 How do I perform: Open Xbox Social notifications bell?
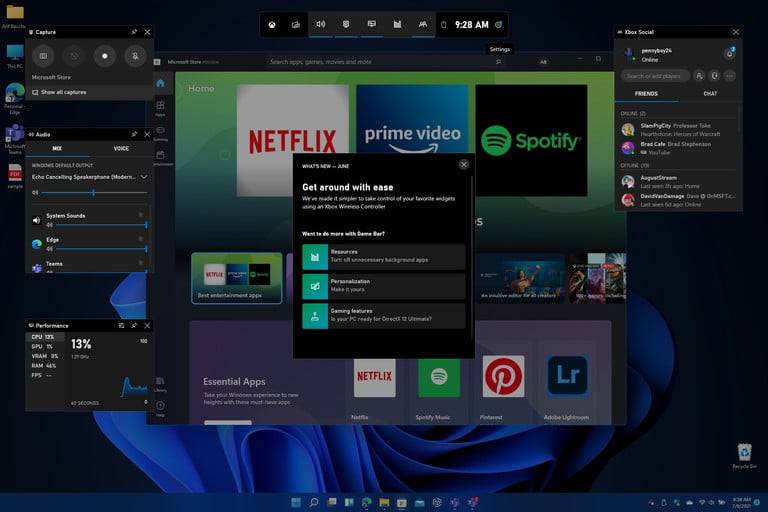(729, 53)
